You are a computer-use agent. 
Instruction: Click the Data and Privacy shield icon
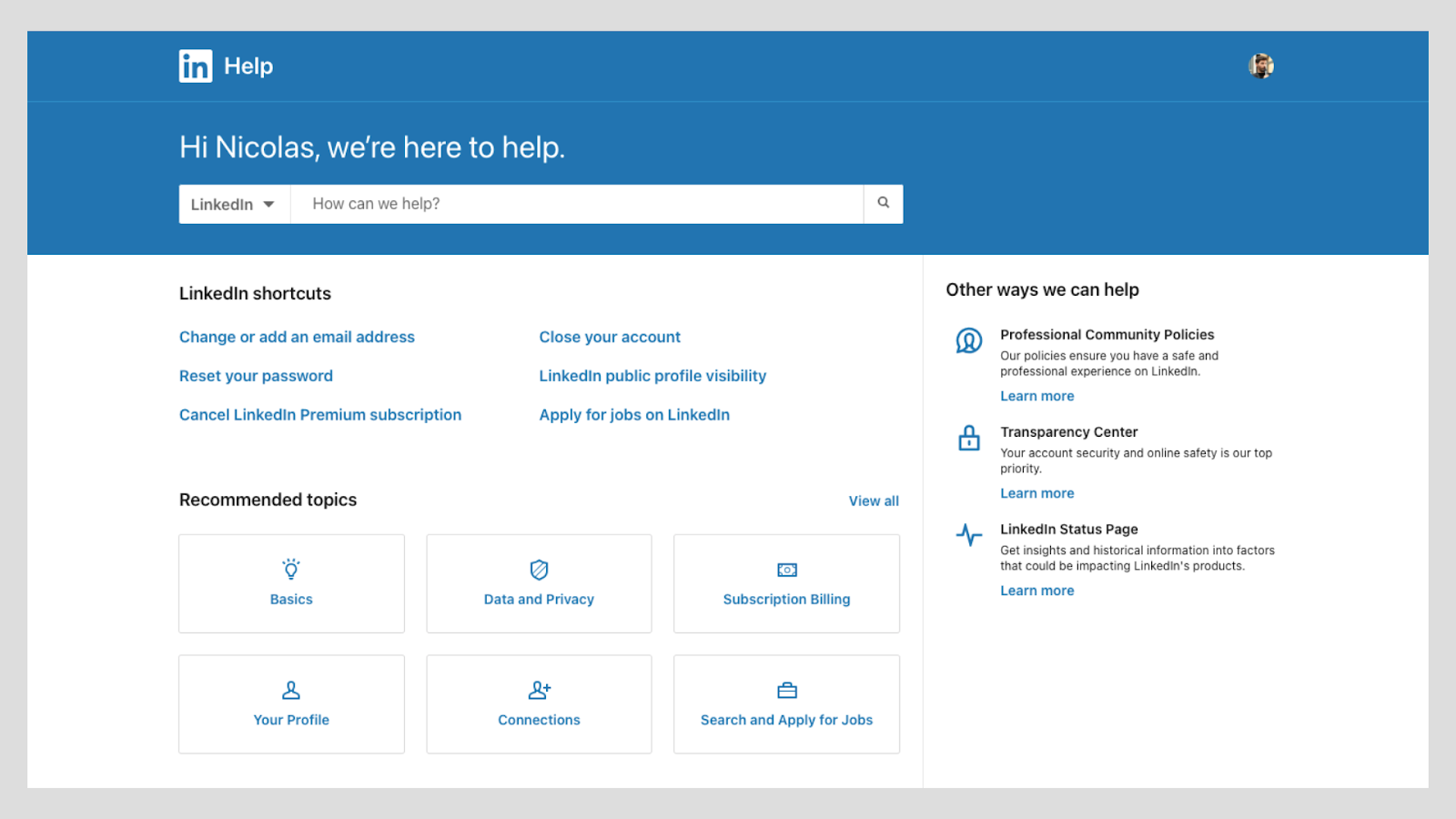(x=539, y=570)
